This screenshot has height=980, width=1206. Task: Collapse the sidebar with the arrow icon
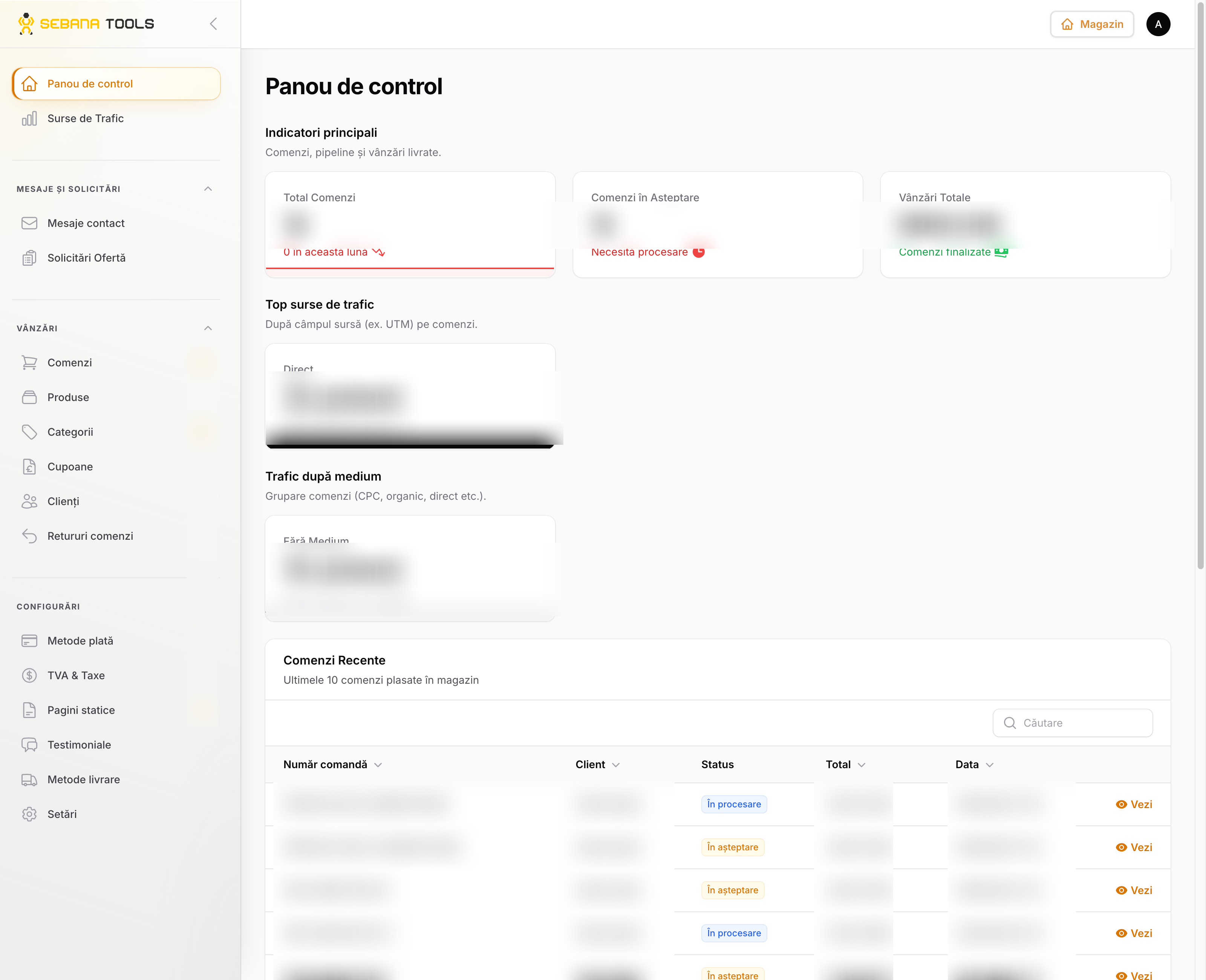coord(213,24)
